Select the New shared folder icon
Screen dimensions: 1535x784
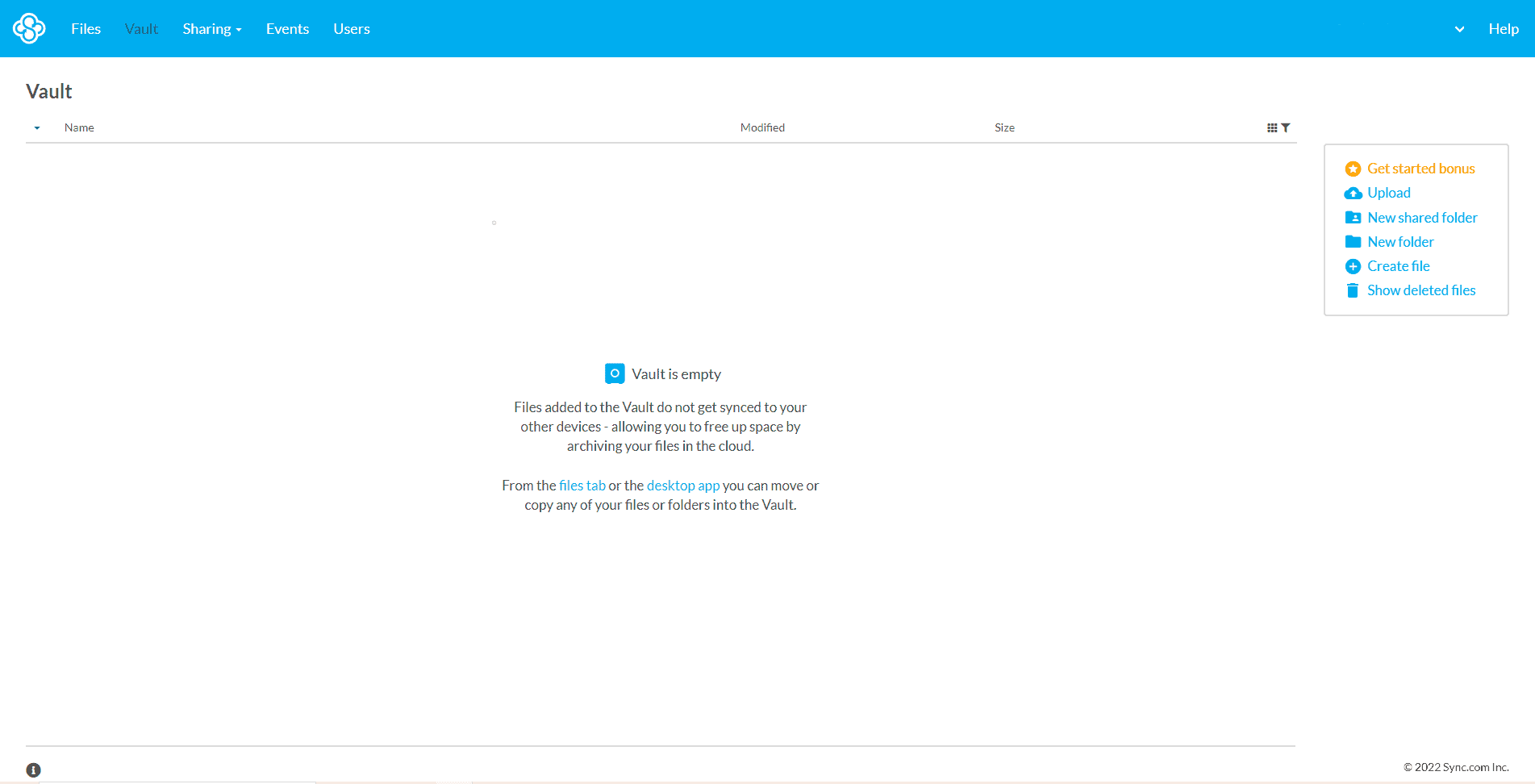click(x=1354, y=217)
